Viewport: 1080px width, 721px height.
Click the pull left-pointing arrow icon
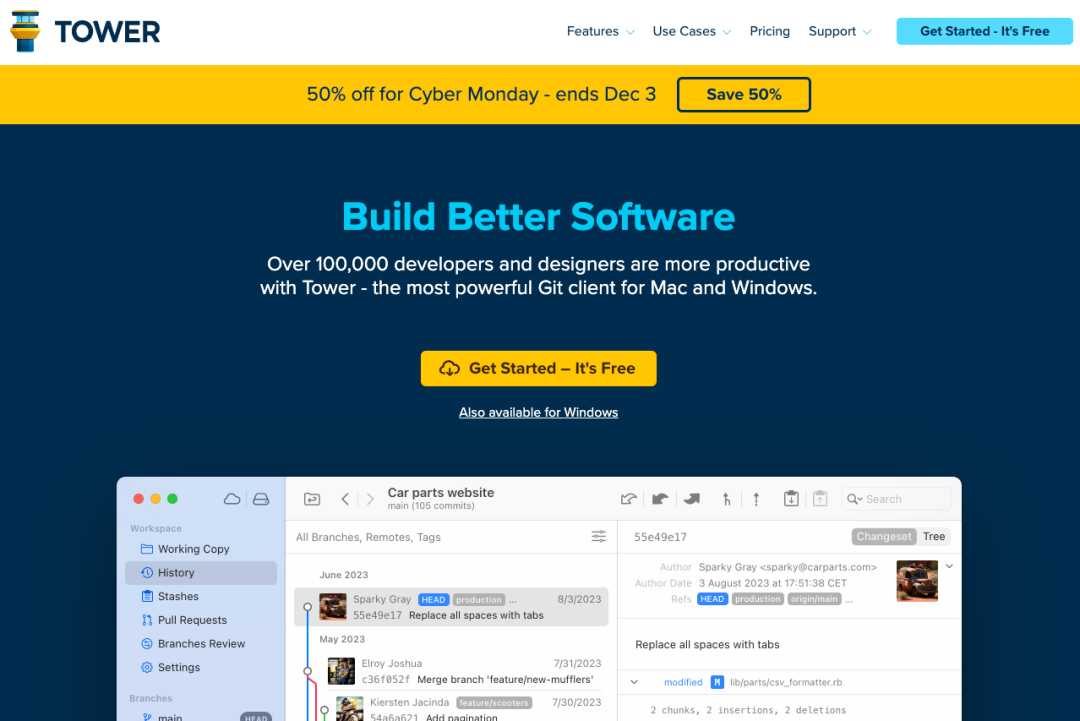[660, 499]
